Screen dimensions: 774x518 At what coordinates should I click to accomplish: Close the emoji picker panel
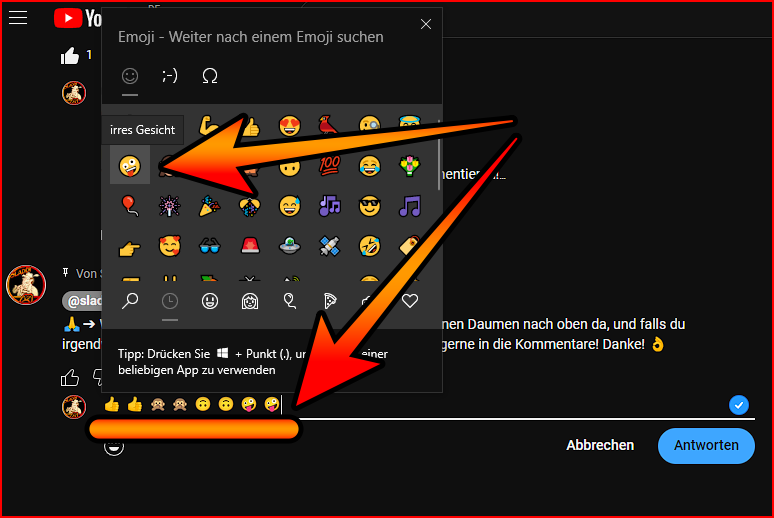[x=426, y=24]
